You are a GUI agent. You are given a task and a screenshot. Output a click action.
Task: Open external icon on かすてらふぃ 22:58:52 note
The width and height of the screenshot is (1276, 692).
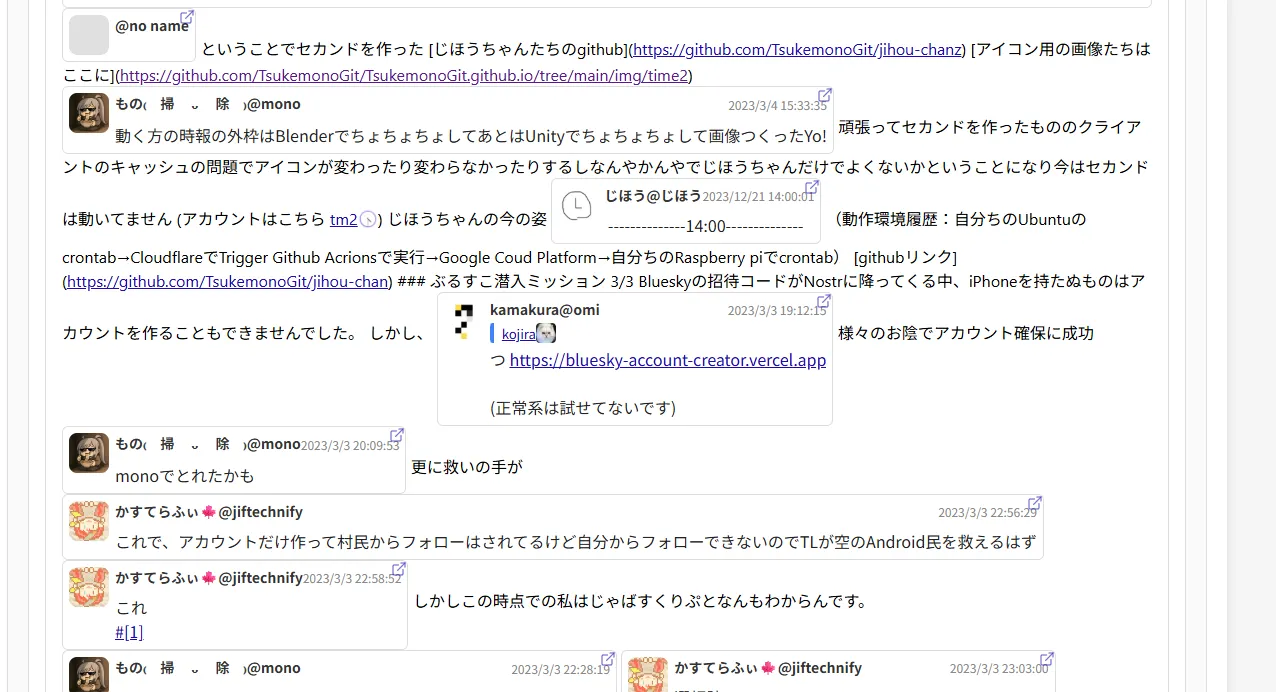[399, 569]
